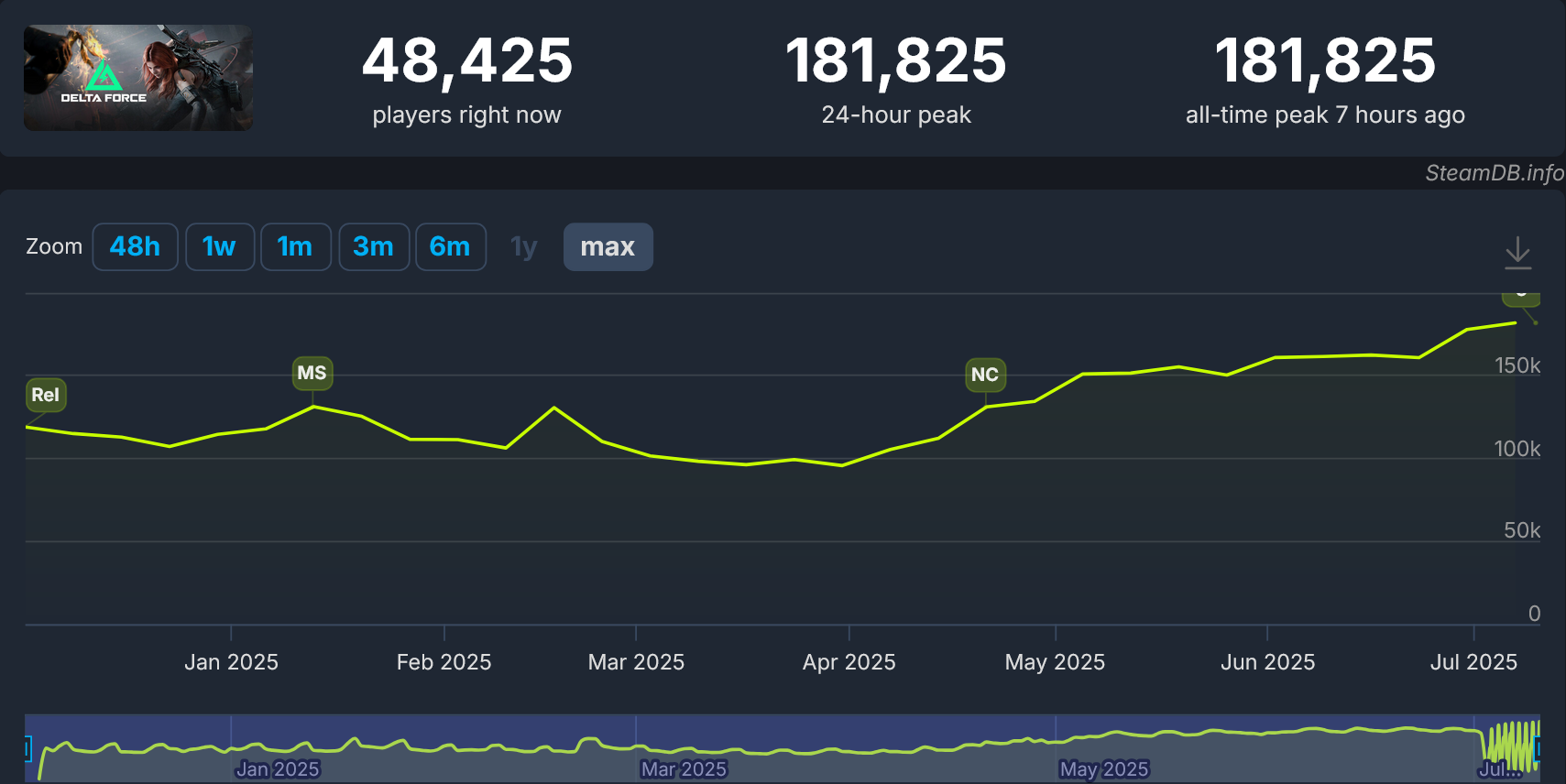This screenshot has width=1566, height=784.
Task: Click the Mar 2025 main axis label
Action: click(636, 662)
